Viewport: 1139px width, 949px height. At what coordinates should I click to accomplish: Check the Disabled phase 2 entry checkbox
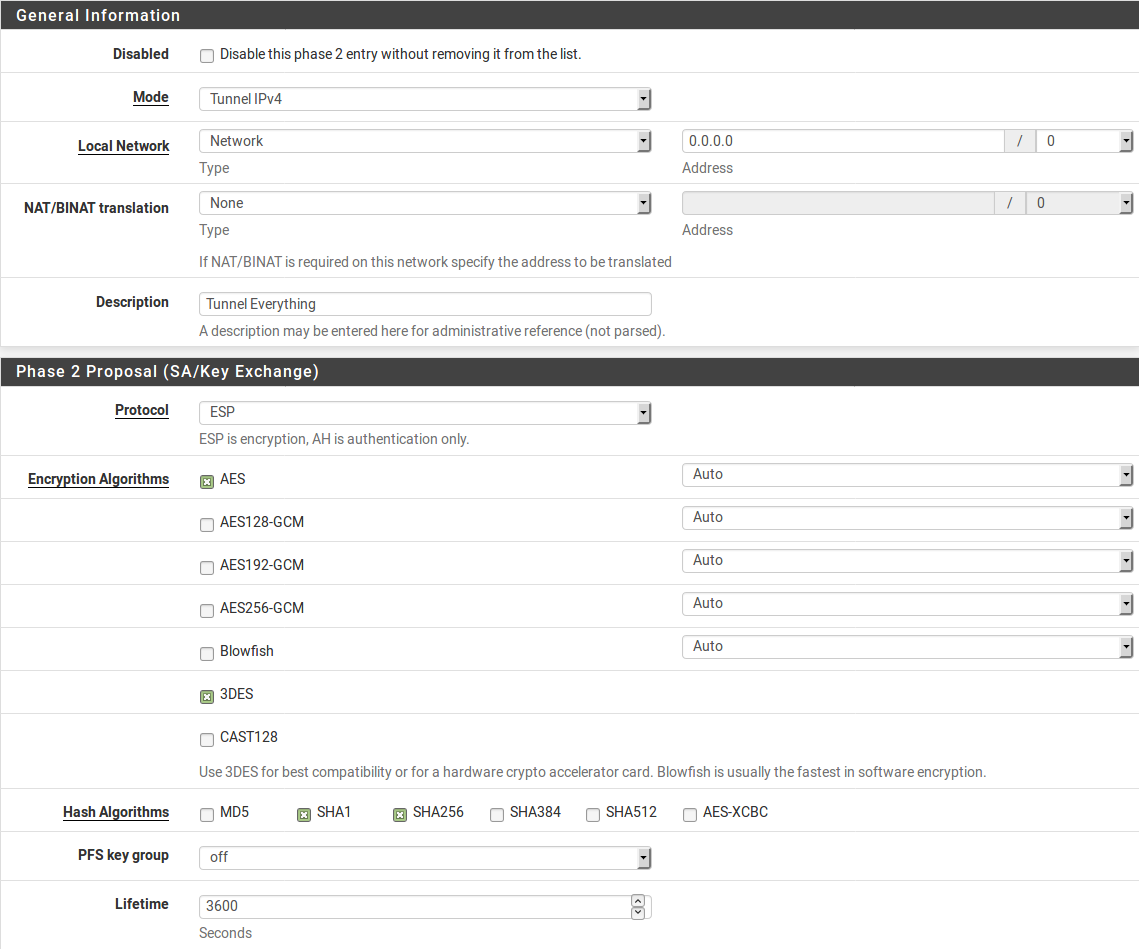207,56
